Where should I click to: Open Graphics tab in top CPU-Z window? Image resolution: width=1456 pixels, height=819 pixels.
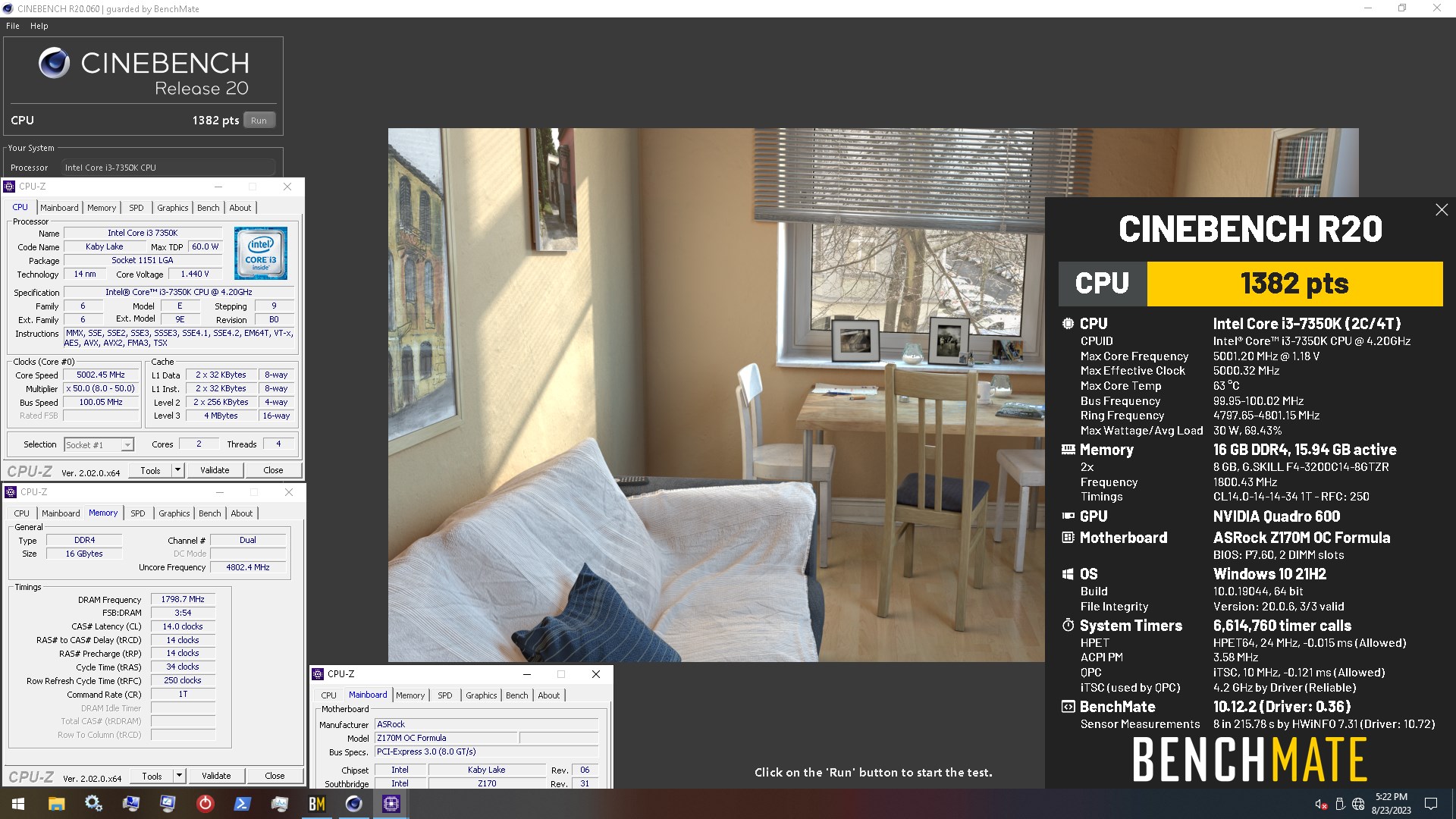pyautogui.click(x=173, y=208)
